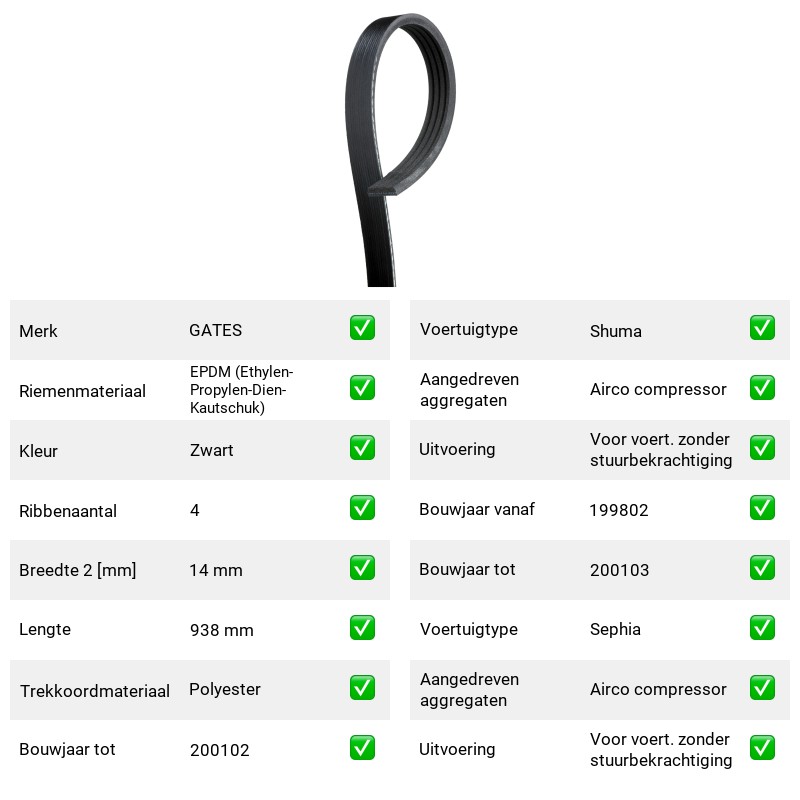Click the Trekkoordmateriaal label

coord(95,691)
